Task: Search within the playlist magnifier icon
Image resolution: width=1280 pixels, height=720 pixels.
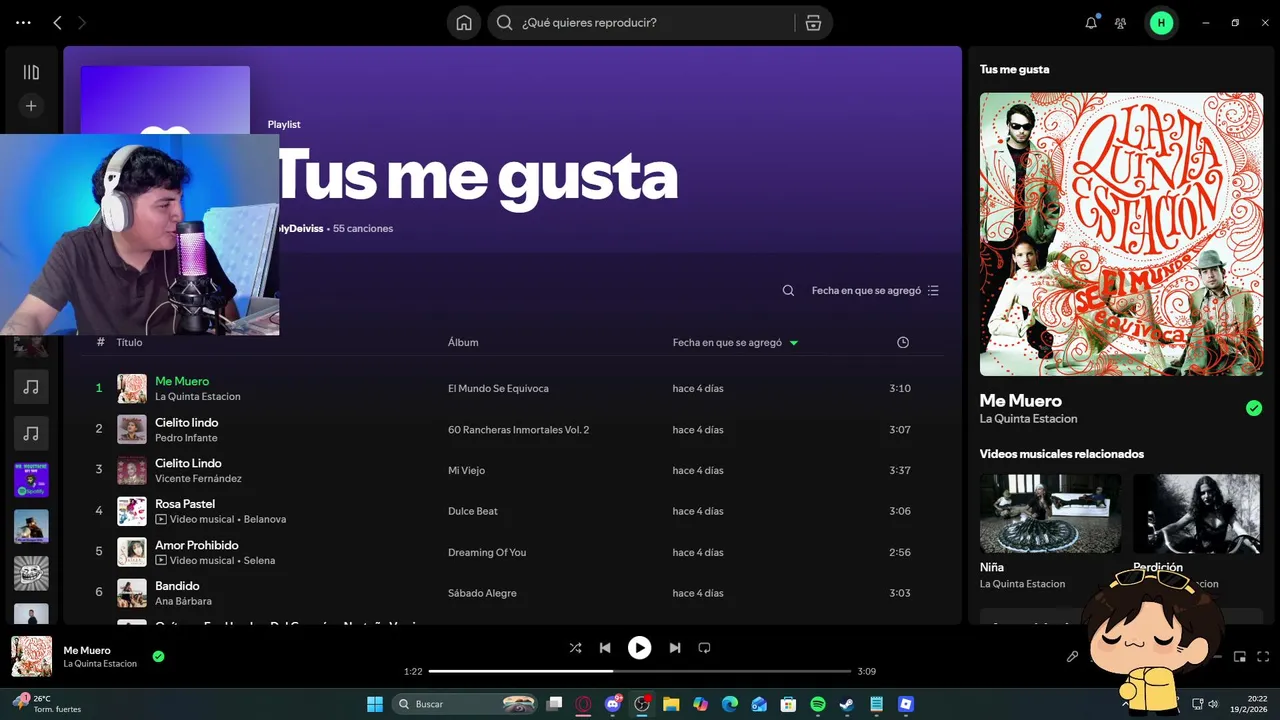Action: click(x=788, y=290)
